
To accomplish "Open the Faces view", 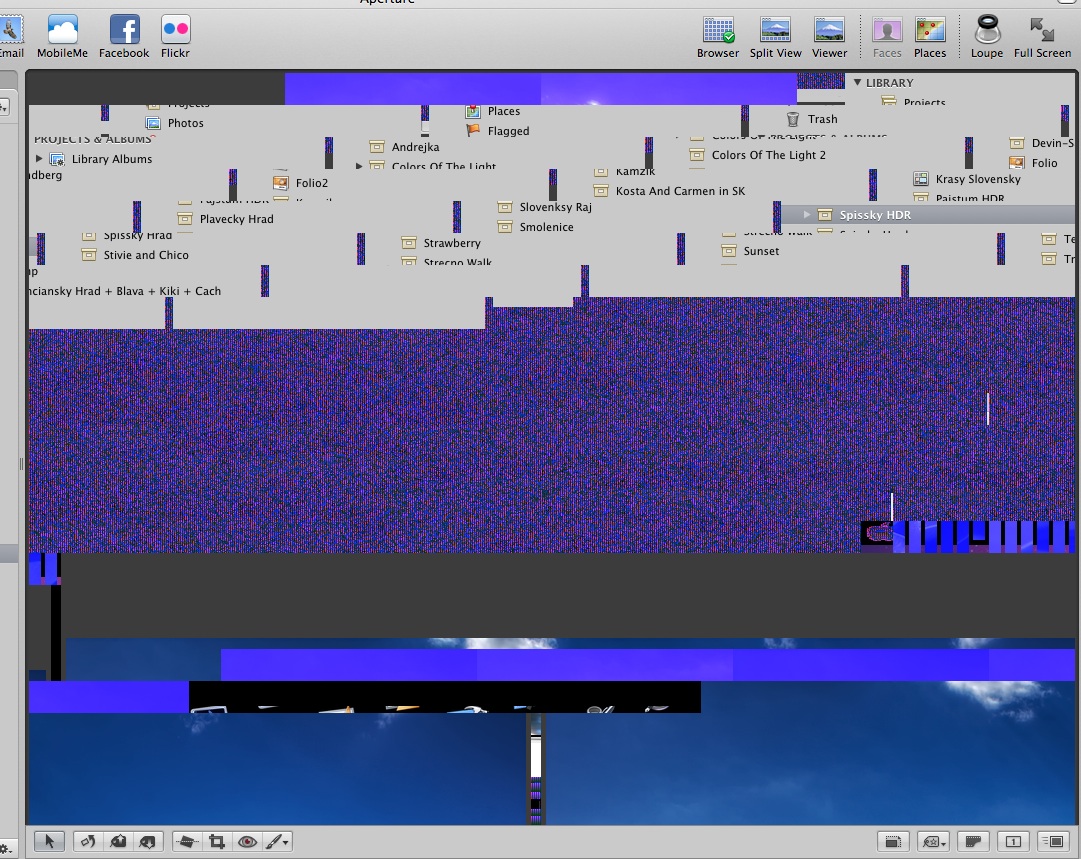I will pos(887,37).
